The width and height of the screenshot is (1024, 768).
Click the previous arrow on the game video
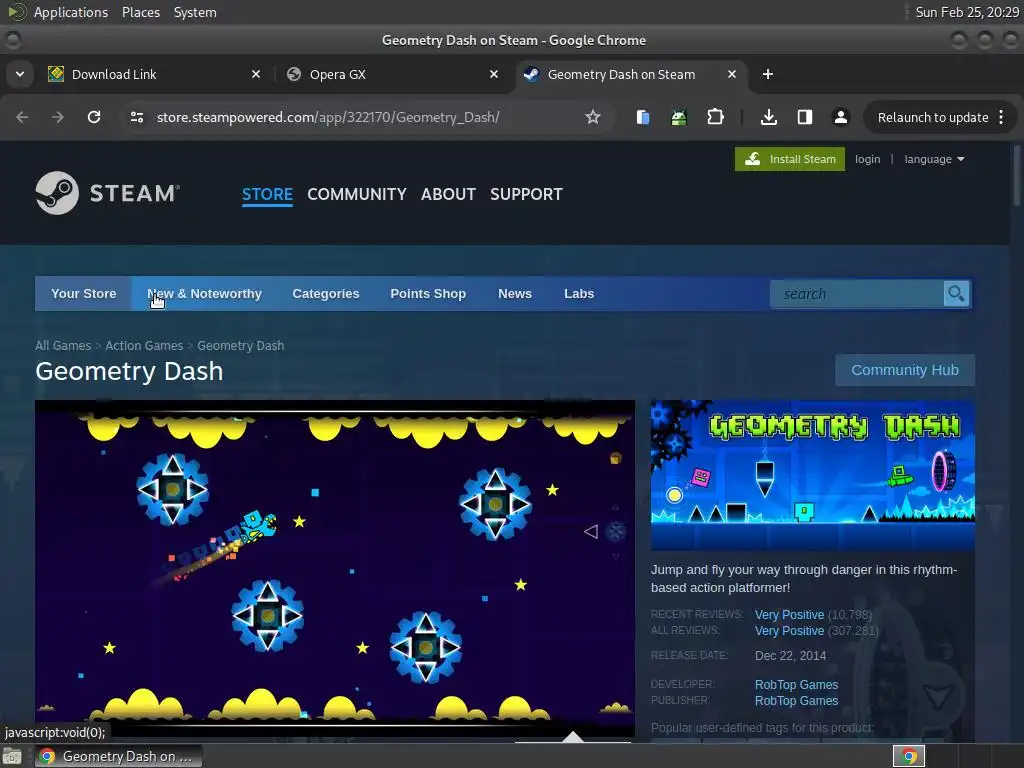point(591,532)
